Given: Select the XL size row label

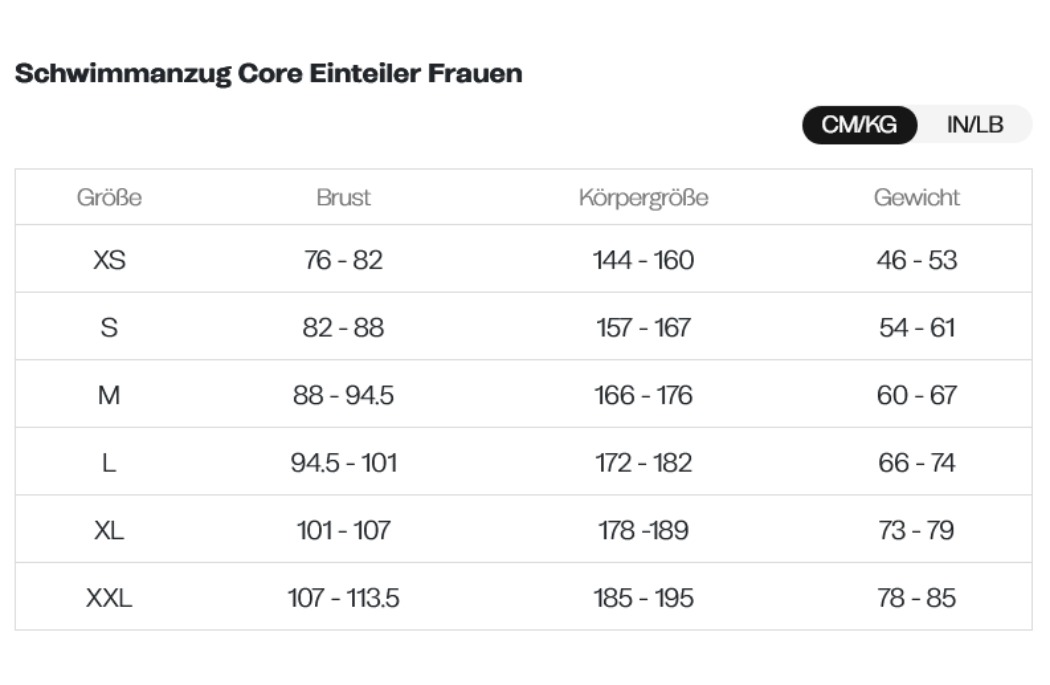Looking at the screenshot, I should pyautogui.click(x=109, y=530).
